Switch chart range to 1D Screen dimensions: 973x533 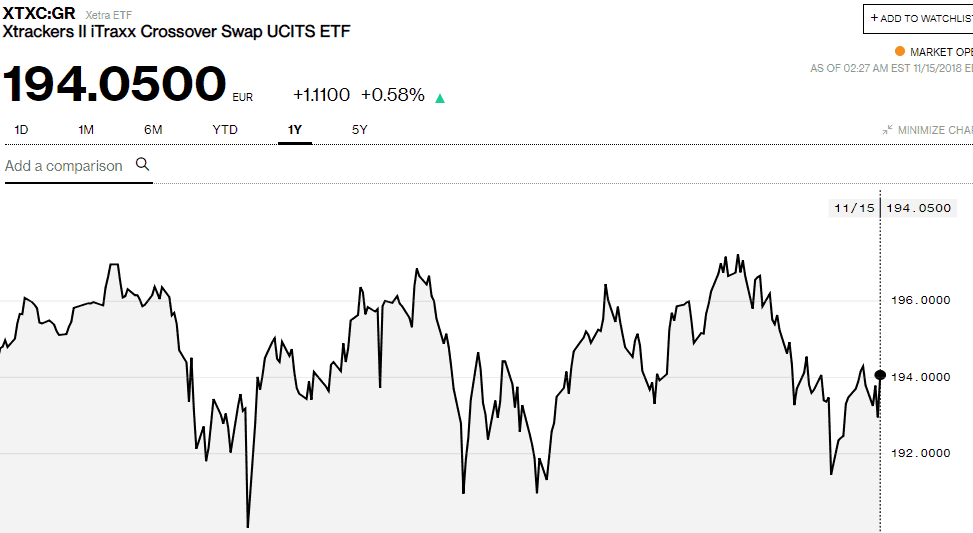tap(21, 130)
